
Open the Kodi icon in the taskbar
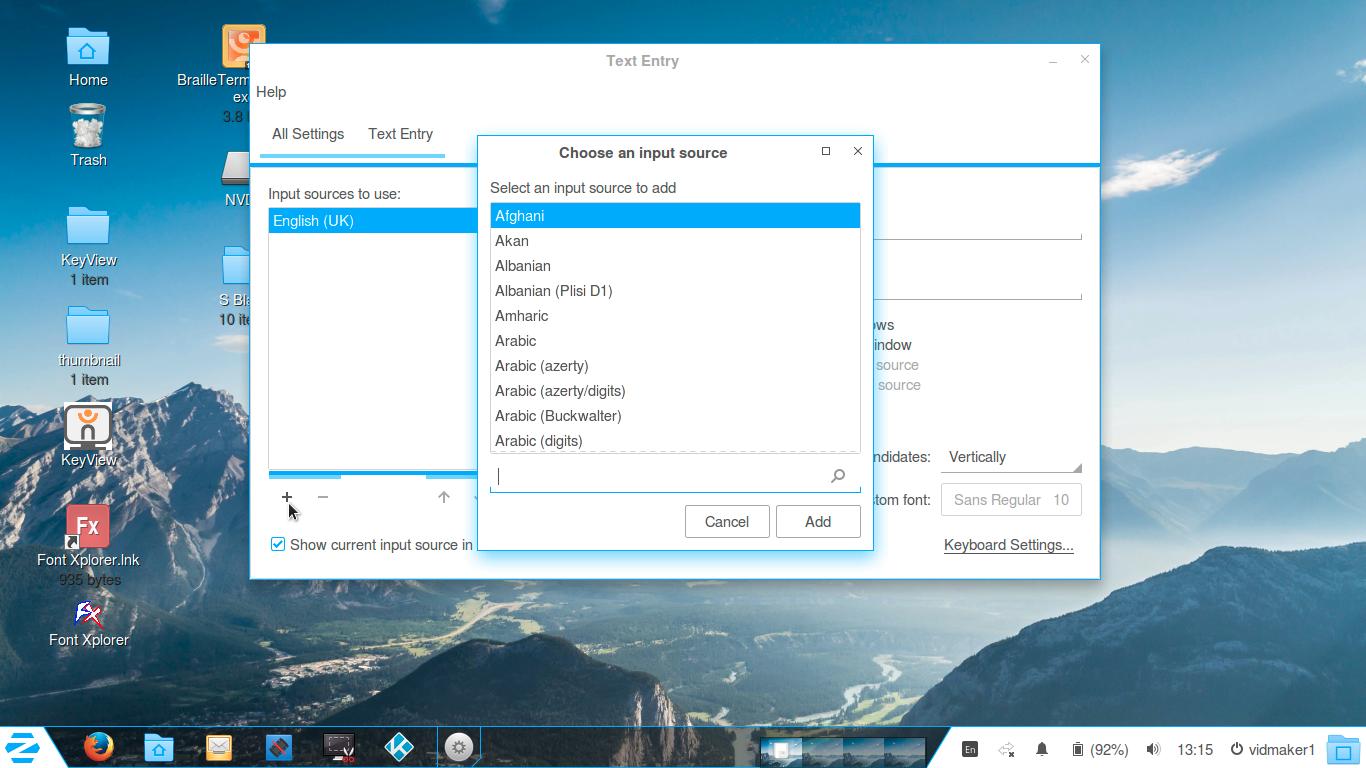(399, 747)
